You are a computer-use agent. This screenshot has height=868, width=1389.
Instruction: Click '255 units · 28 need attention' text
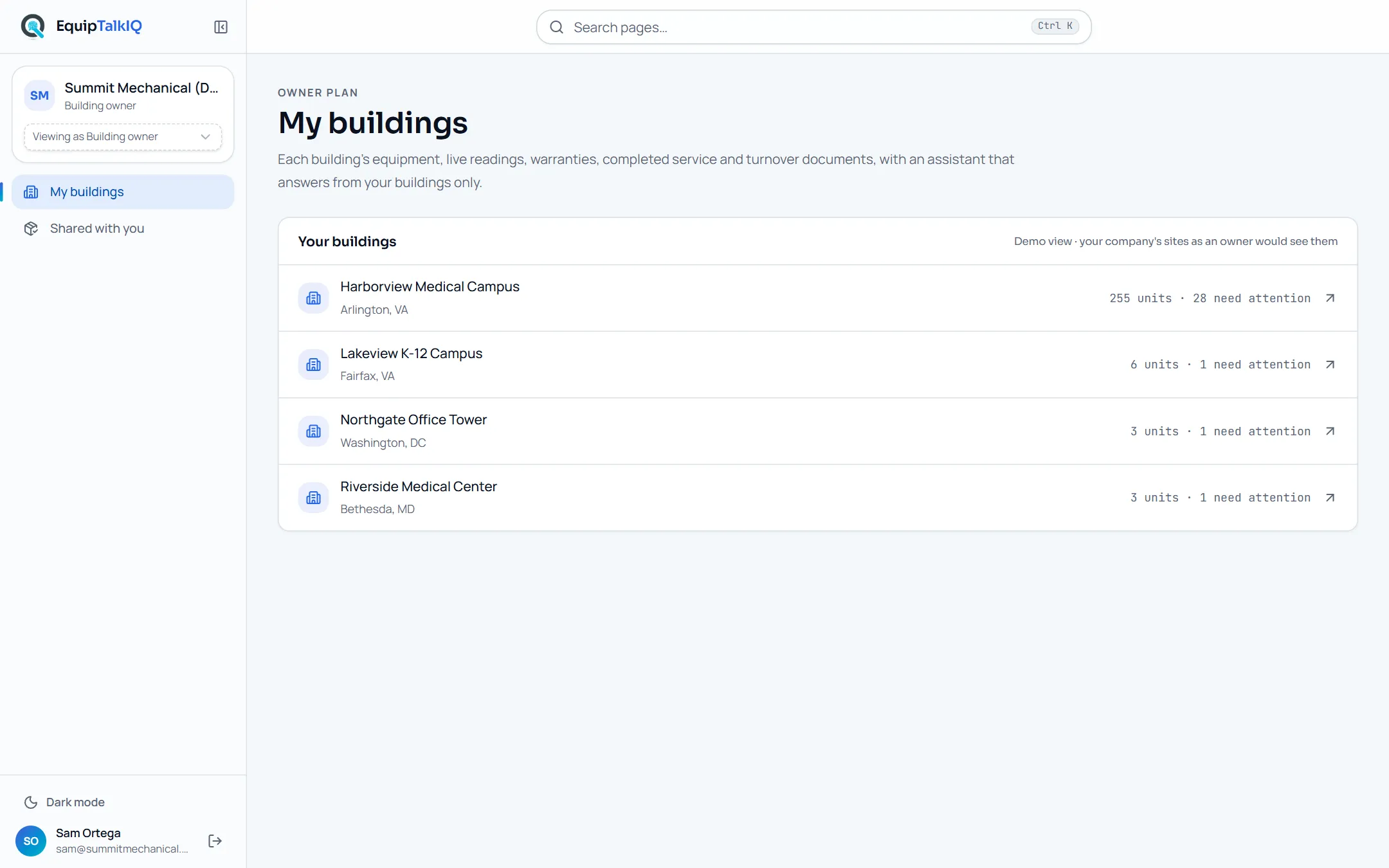pyautogui.click(x=1210, y=298)
